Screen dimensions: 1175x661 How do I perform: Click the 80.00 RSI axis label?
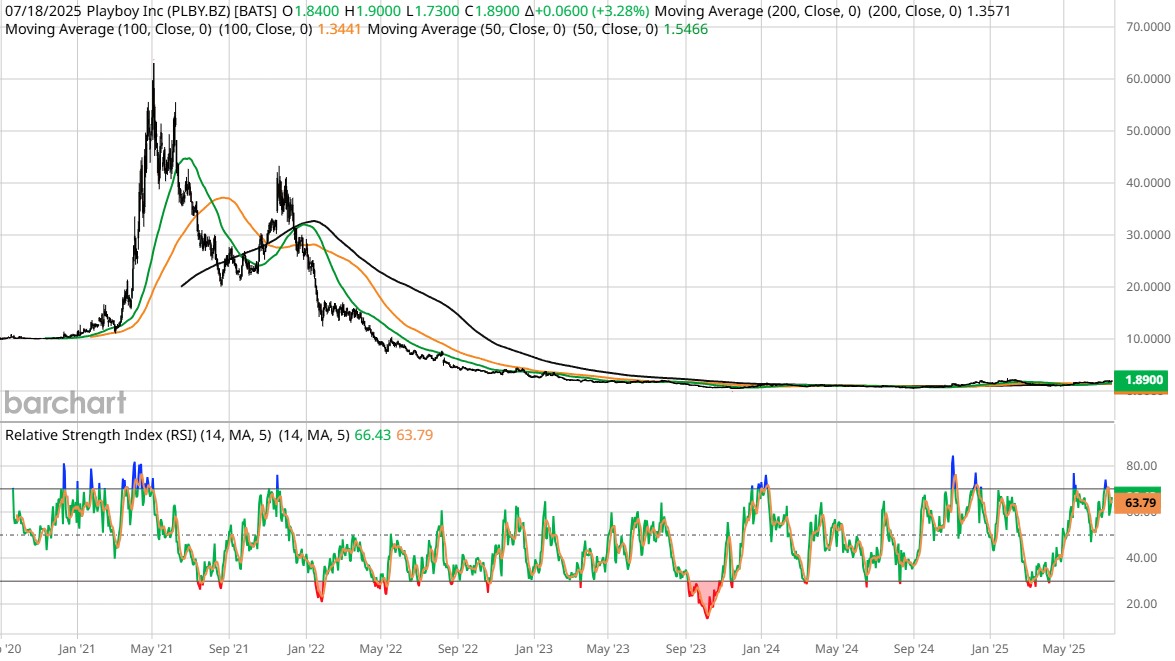pyautogui.click(x=1141, y=466)
